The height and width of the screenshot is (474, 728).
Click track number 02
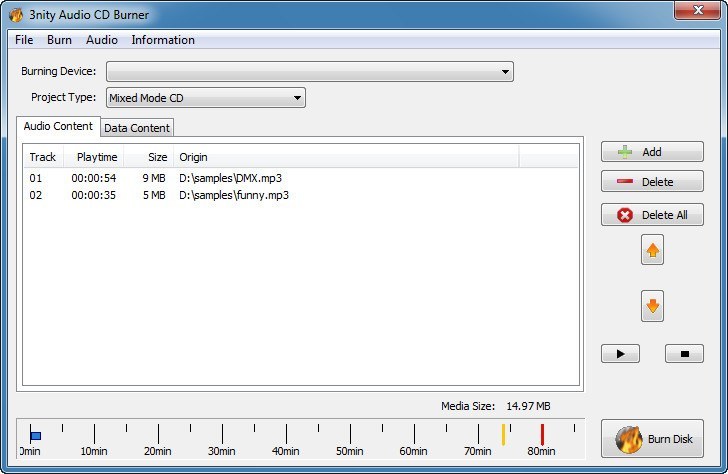36,195
